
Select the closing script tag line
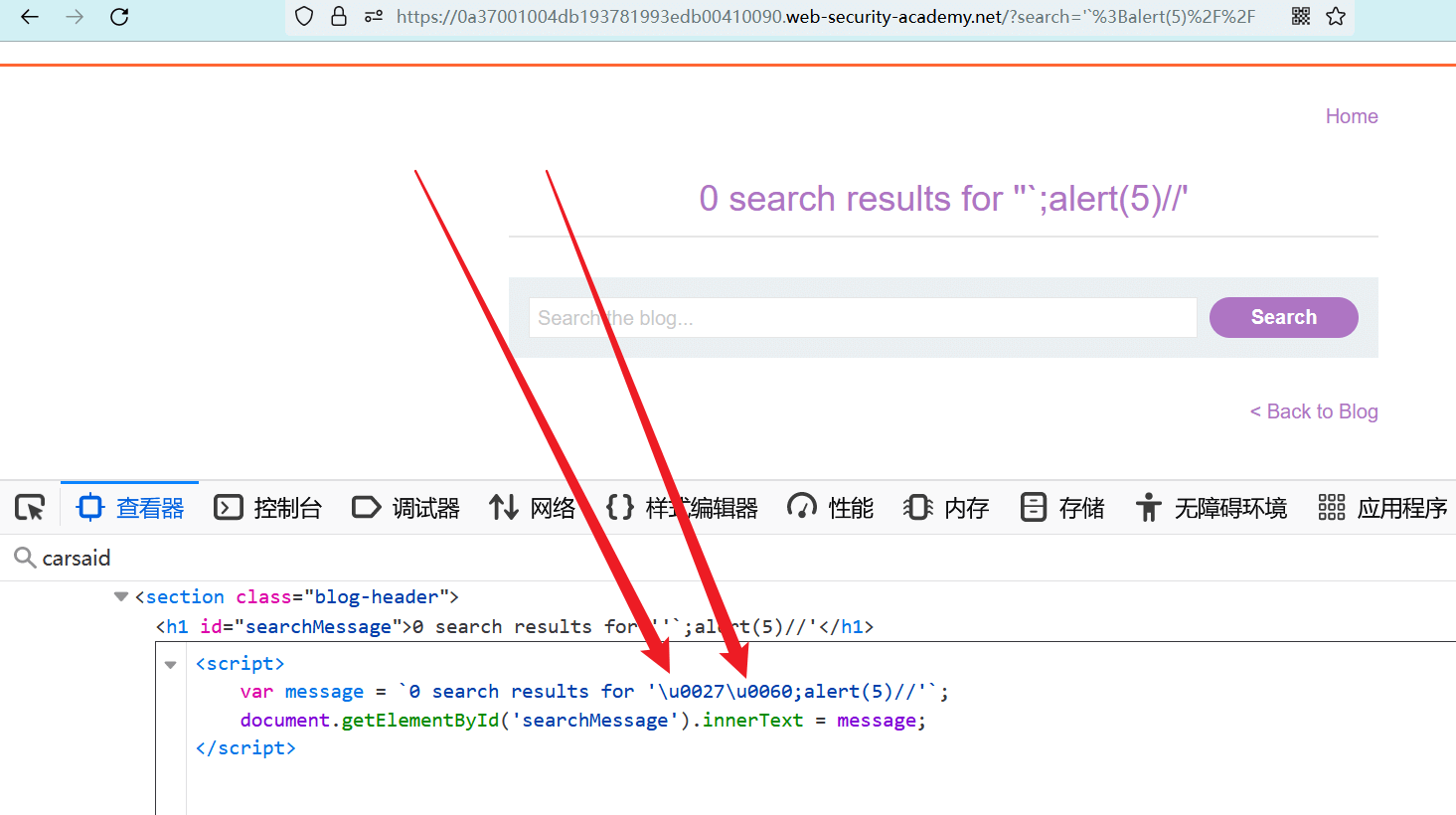point(245,748)
